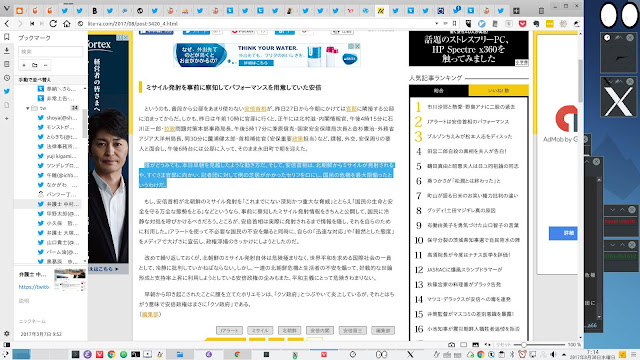Image resolution: width=640 pixels, height=360 pixels.
Task: Add new bookmark with the plus button
Action: 24,65
